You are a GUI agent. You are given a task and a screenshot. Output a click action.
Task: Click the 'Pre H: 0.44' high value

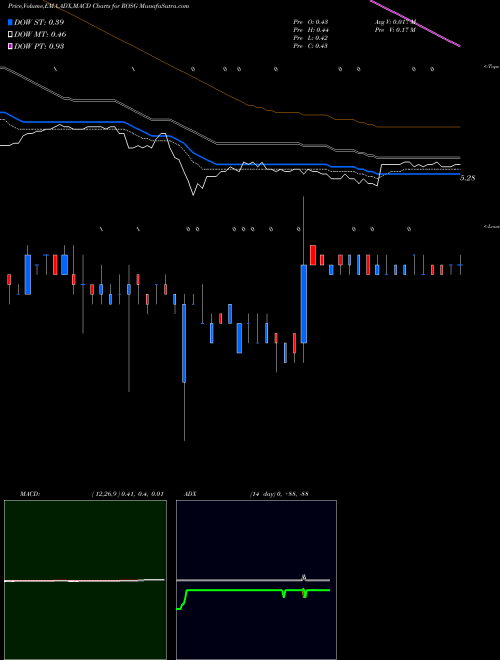coord(311,30)
